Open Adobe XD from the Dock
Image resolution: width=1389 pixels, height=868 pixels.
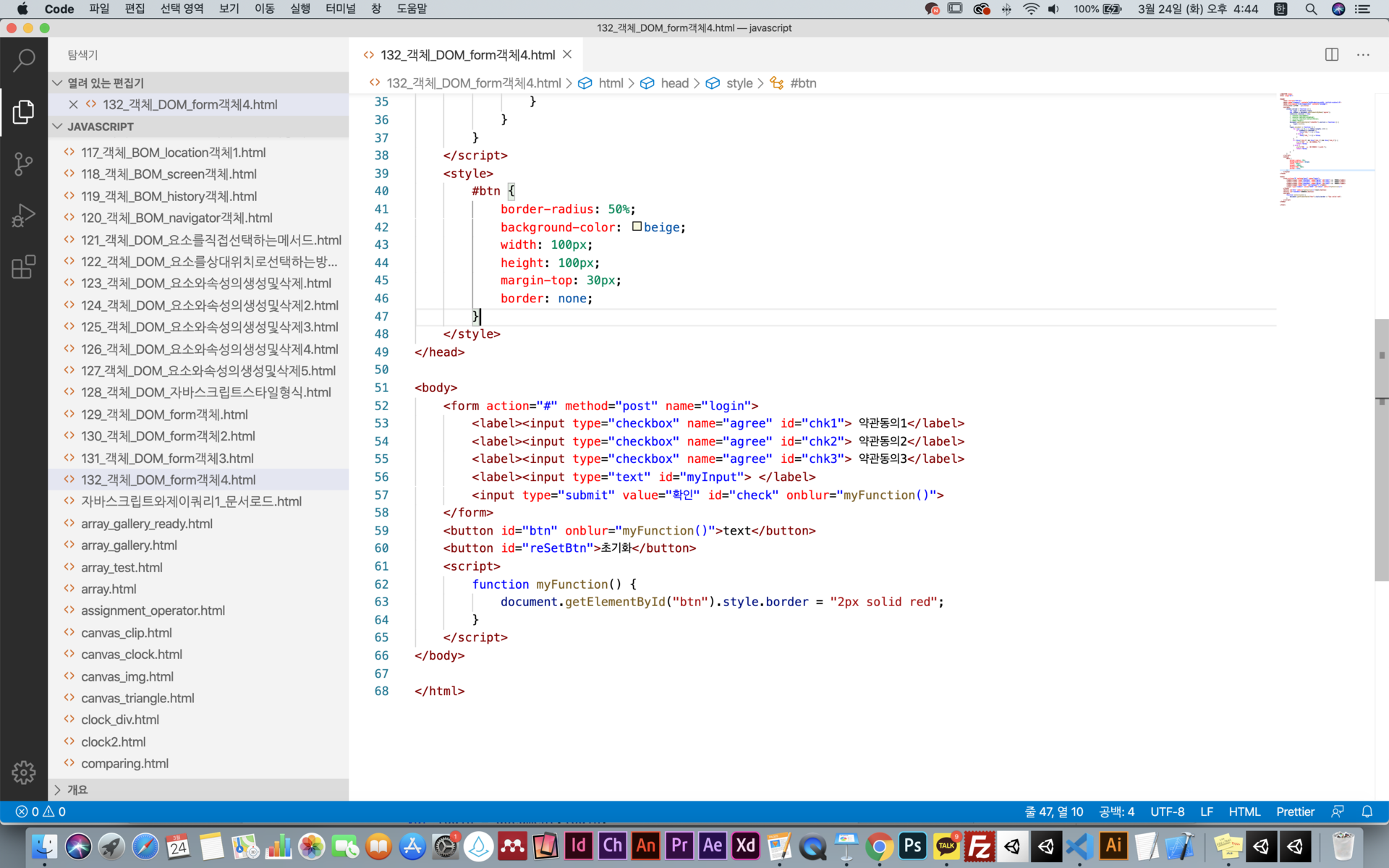click(746, 846)
